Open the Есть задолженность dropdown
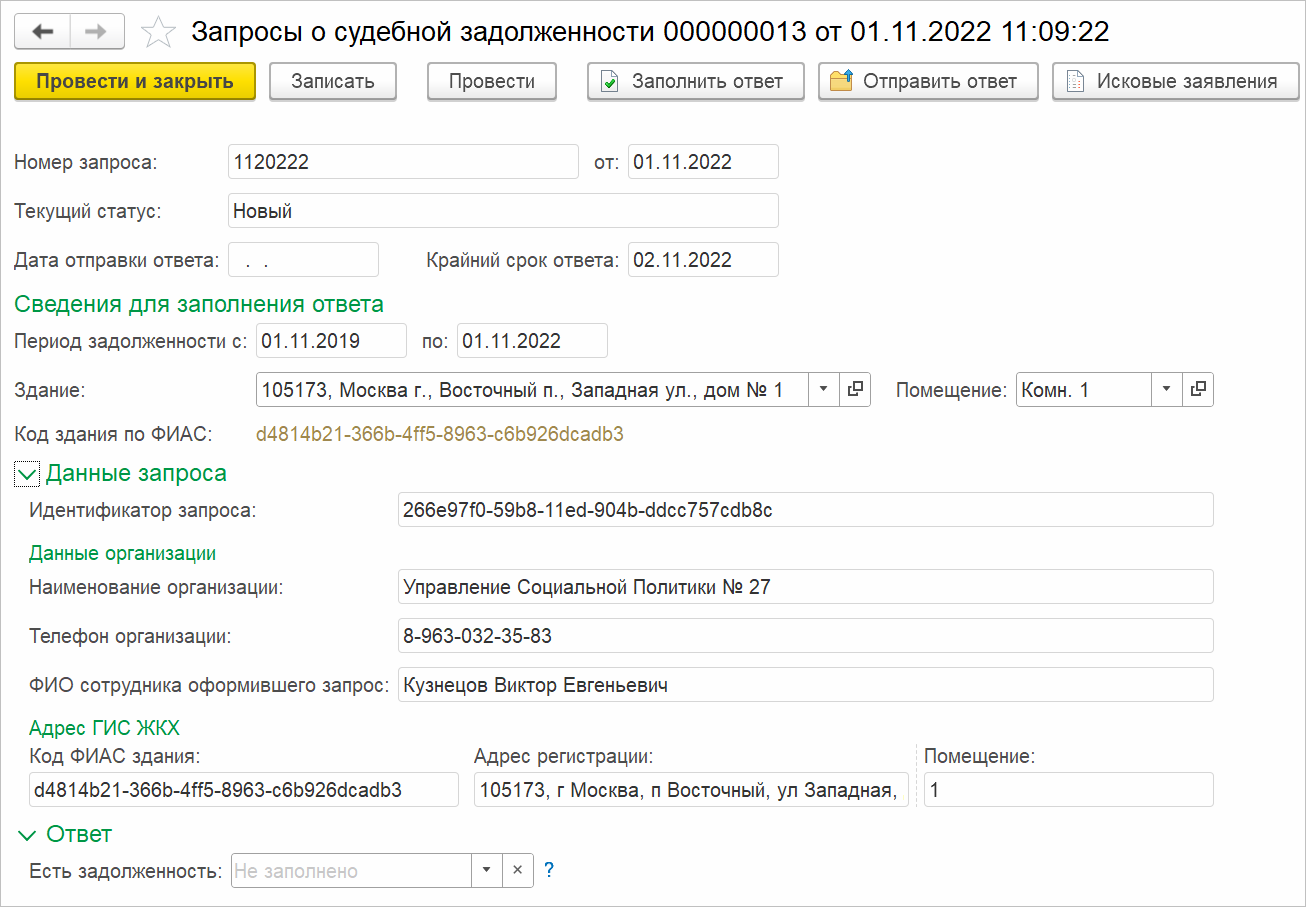Screen dimensions: 1306x907 click(x=487, y=871)
